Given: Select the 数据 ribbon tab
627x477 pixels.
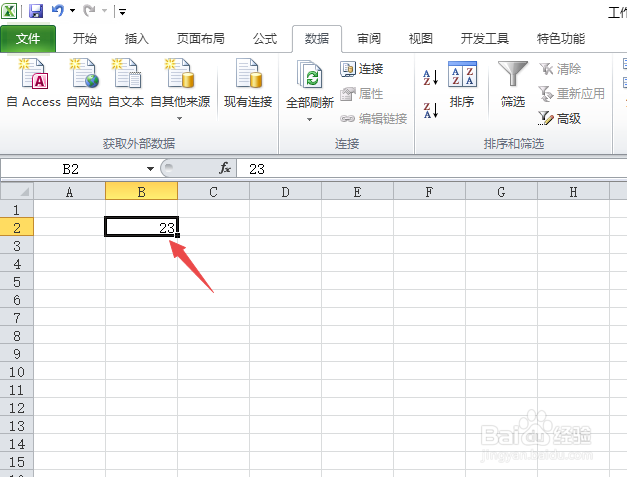Looking at the screenshot, I should tap(317, 39).
